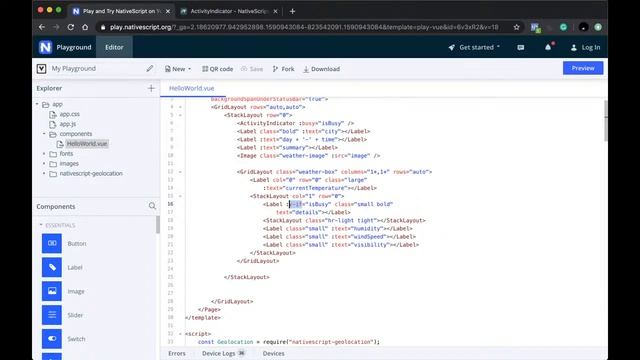
Task: Switch to the Editor tab
Action: click(x=114, y=47)
